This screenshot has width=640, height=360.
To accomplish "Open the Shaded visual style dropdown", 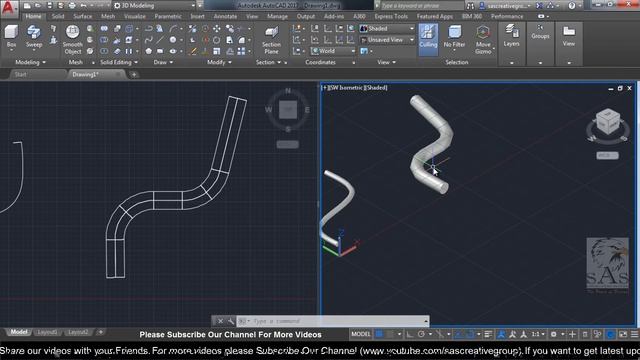I will click(x=387, y=29).
